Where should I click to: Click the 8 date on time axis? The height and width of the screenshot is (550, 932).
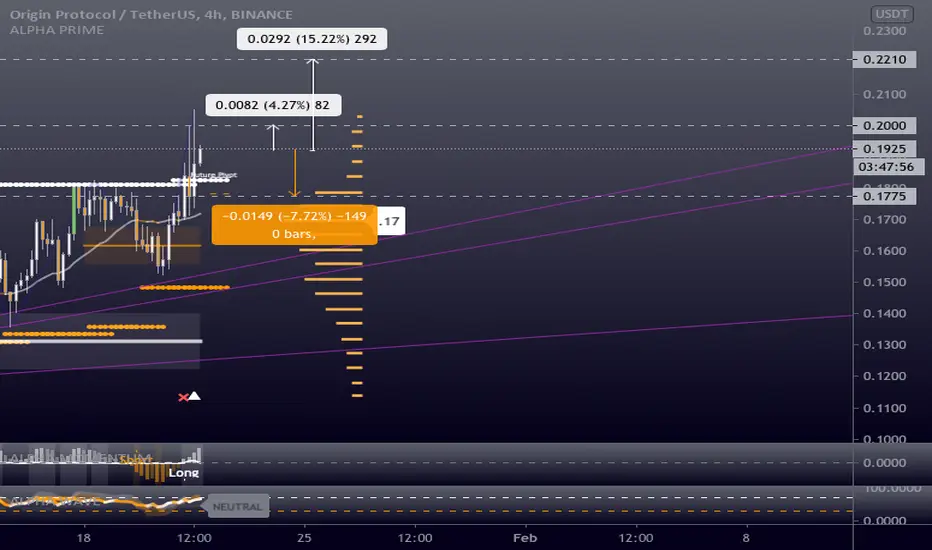(746, 538)
